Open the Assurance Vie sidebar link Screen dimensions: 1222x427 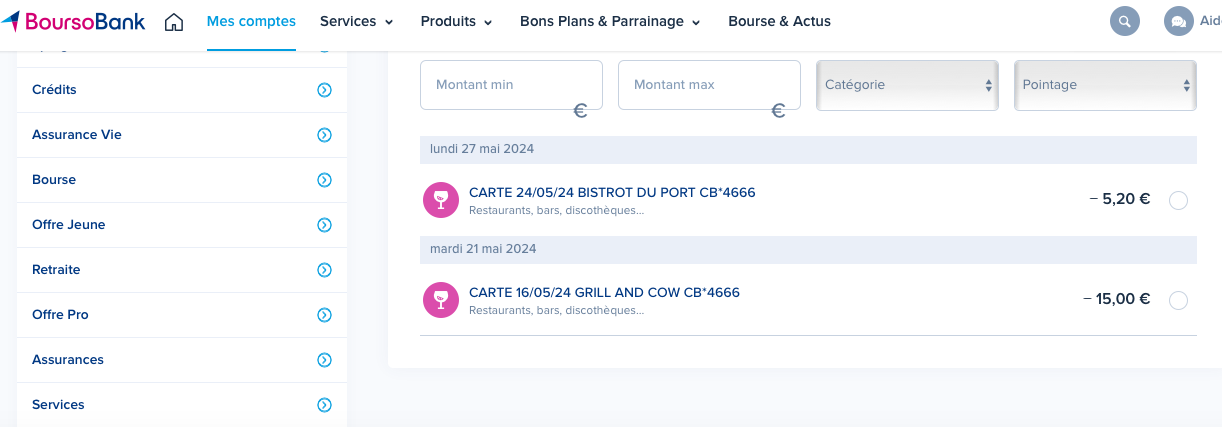[x=182, y=135]
